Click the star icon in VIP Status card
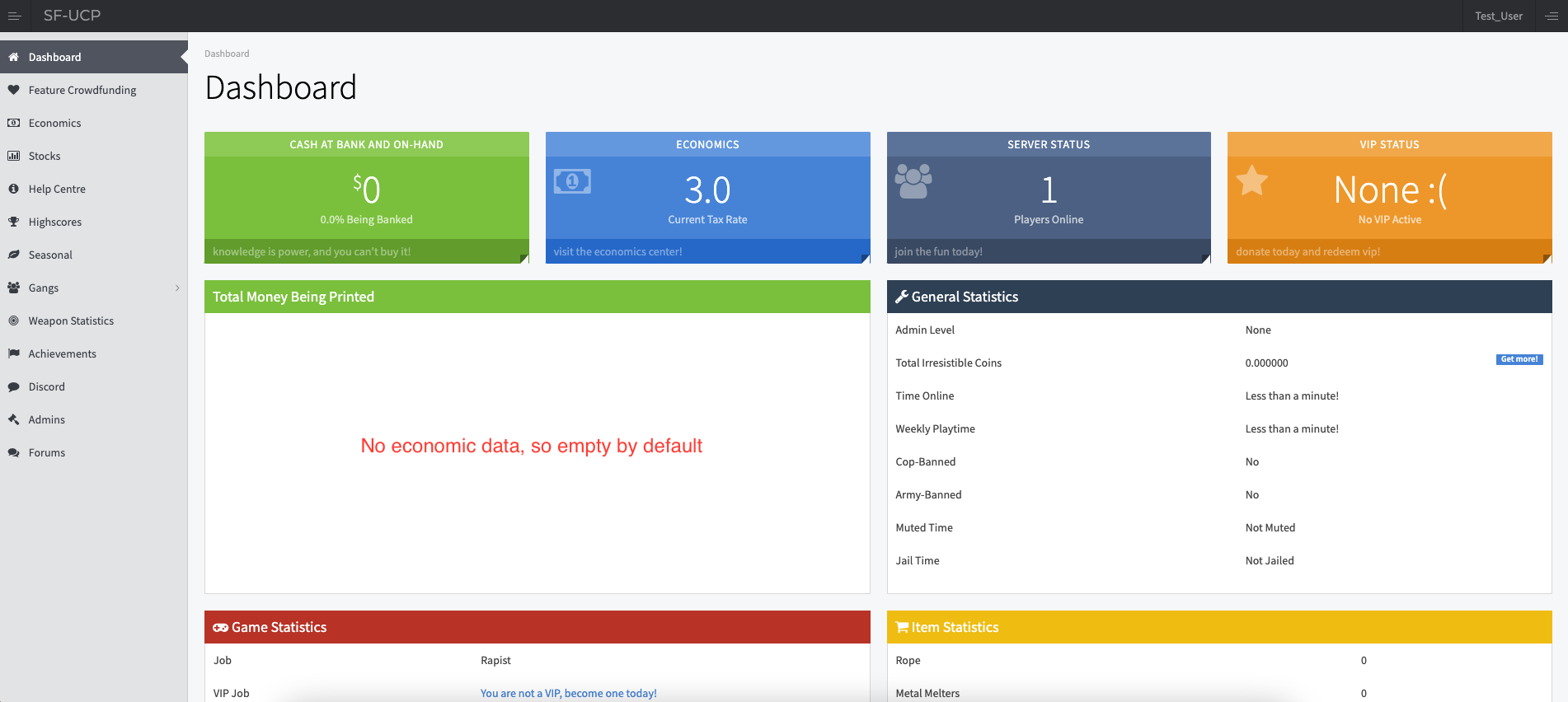This screenshot has height=702, width=1568. (x=1251, y=180)
